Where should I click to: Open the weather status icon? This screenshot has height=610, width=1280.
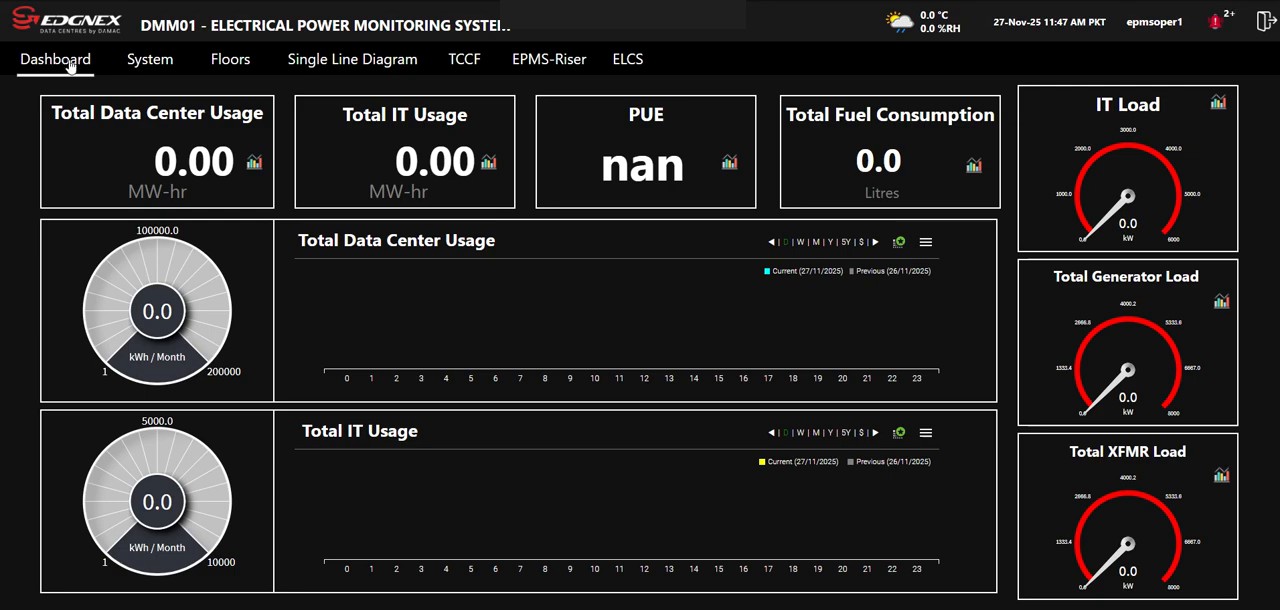(900, 22)
